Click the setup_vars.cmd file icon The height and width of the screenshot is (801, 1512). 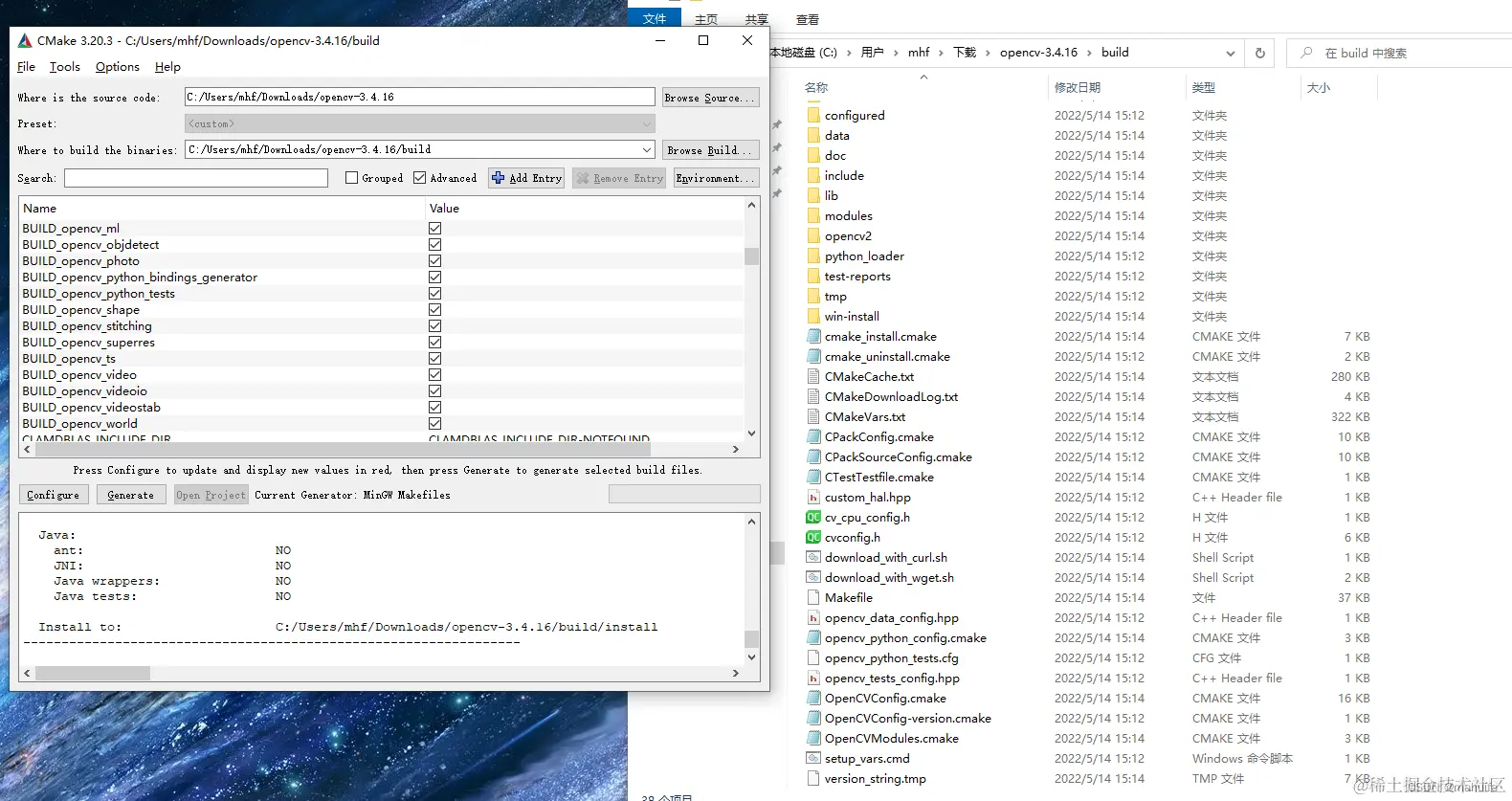tap(813, 758)
